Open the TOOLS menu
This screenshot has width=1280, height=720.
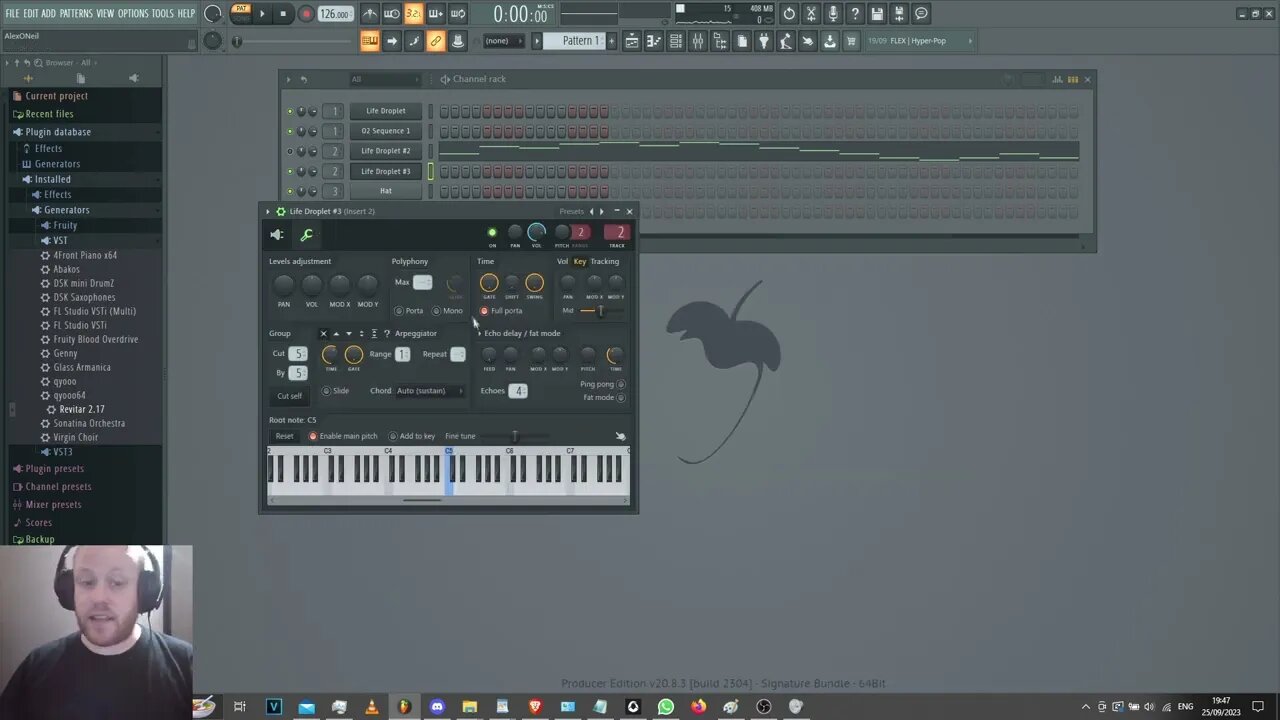[x=162, y=13]
